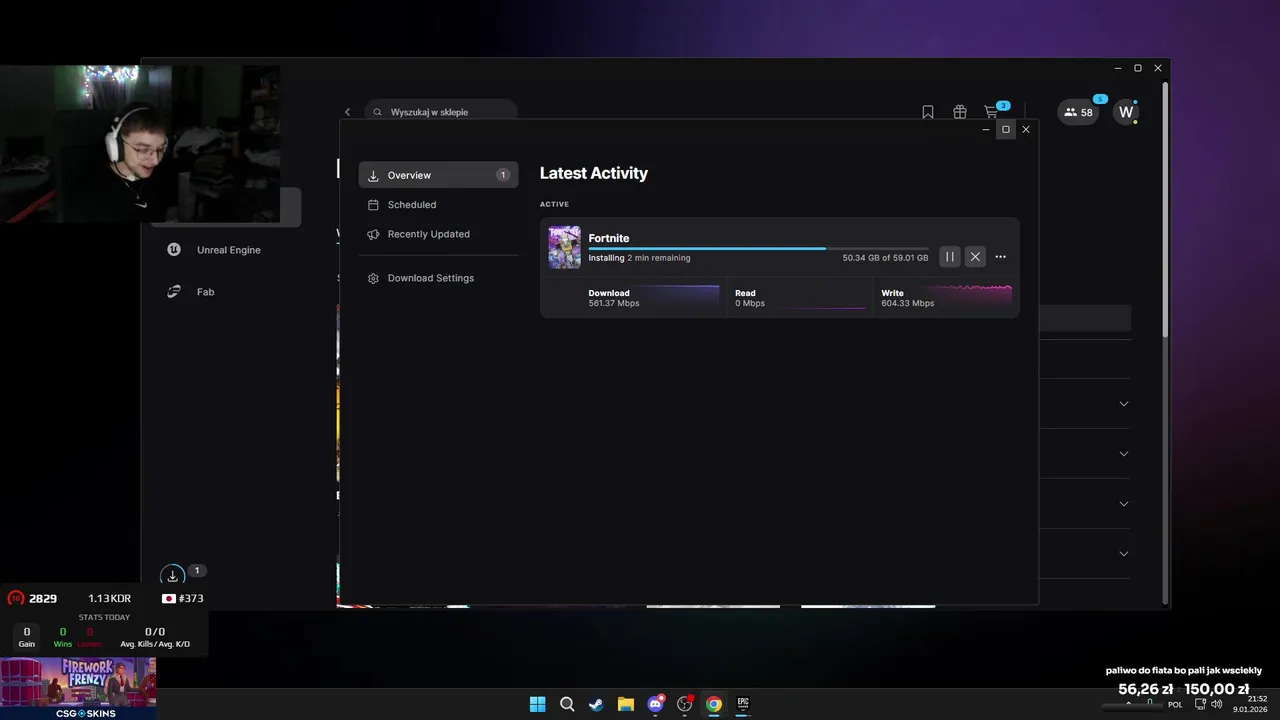
Task: Open Windows taskbar search
Action: tap(567, 704)
